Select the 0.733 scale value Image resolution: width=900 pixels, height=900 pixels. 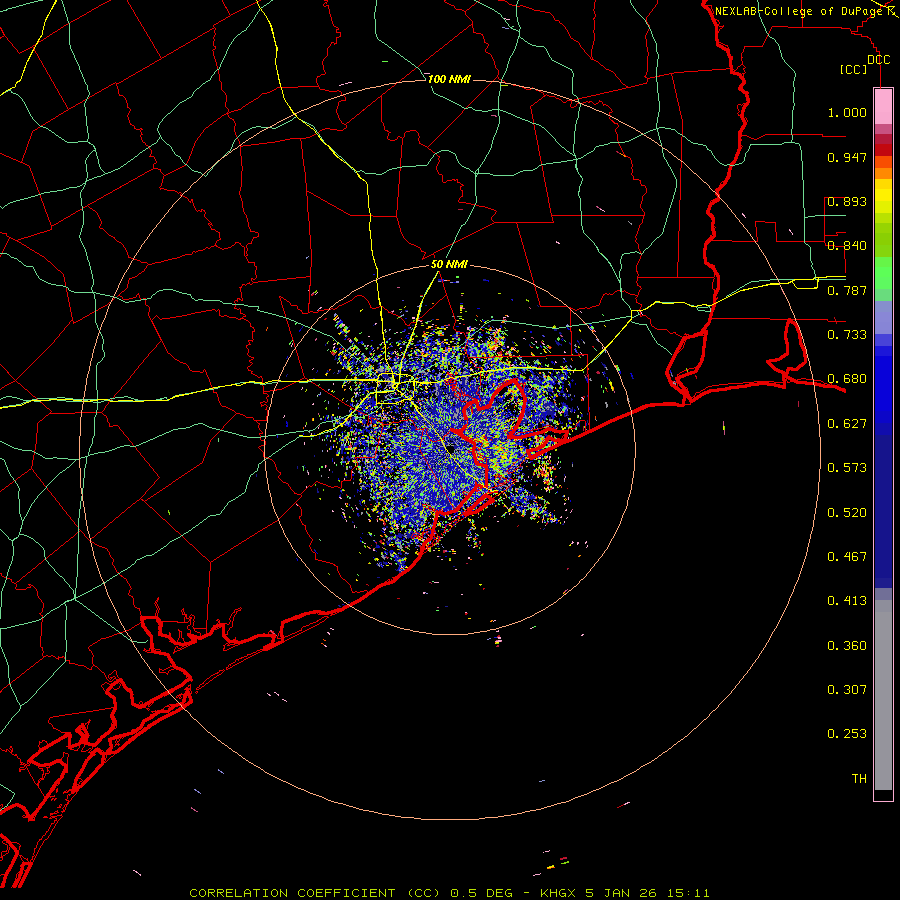coord(847,335)
